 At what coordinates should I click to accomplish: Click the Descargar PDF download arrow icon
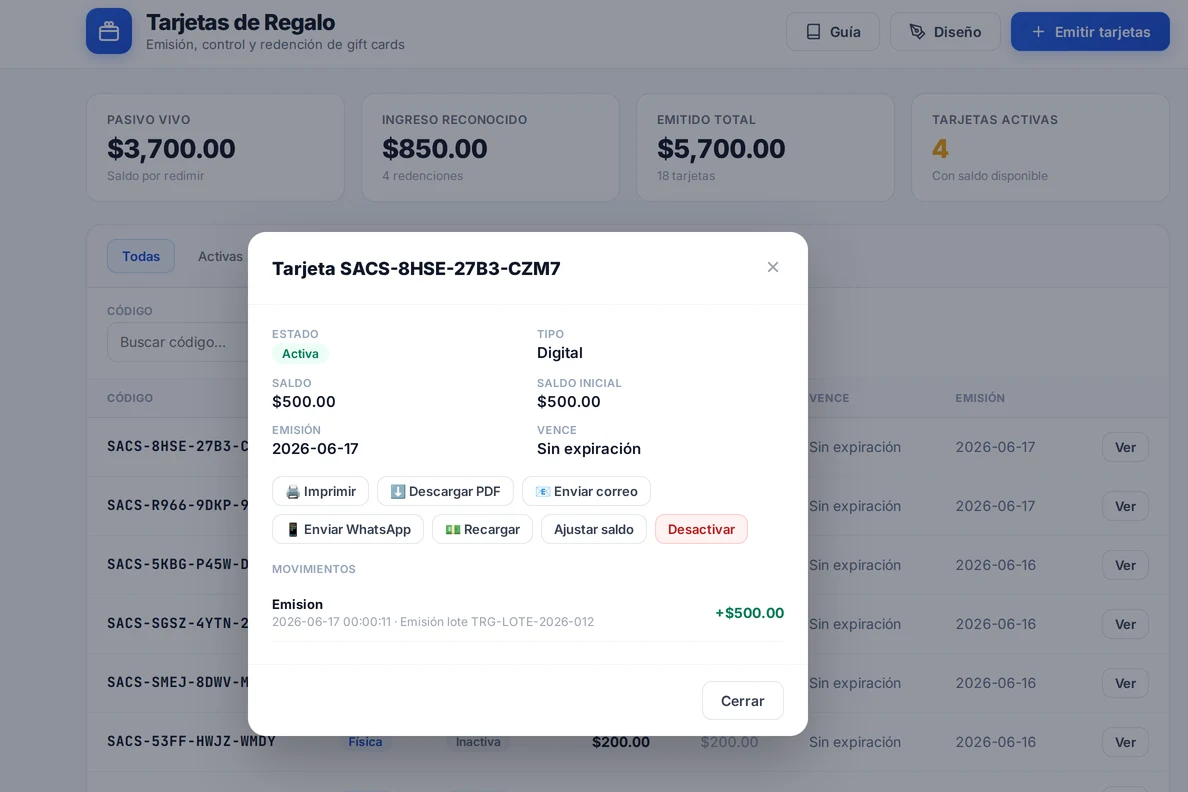(x=398, y=492)
